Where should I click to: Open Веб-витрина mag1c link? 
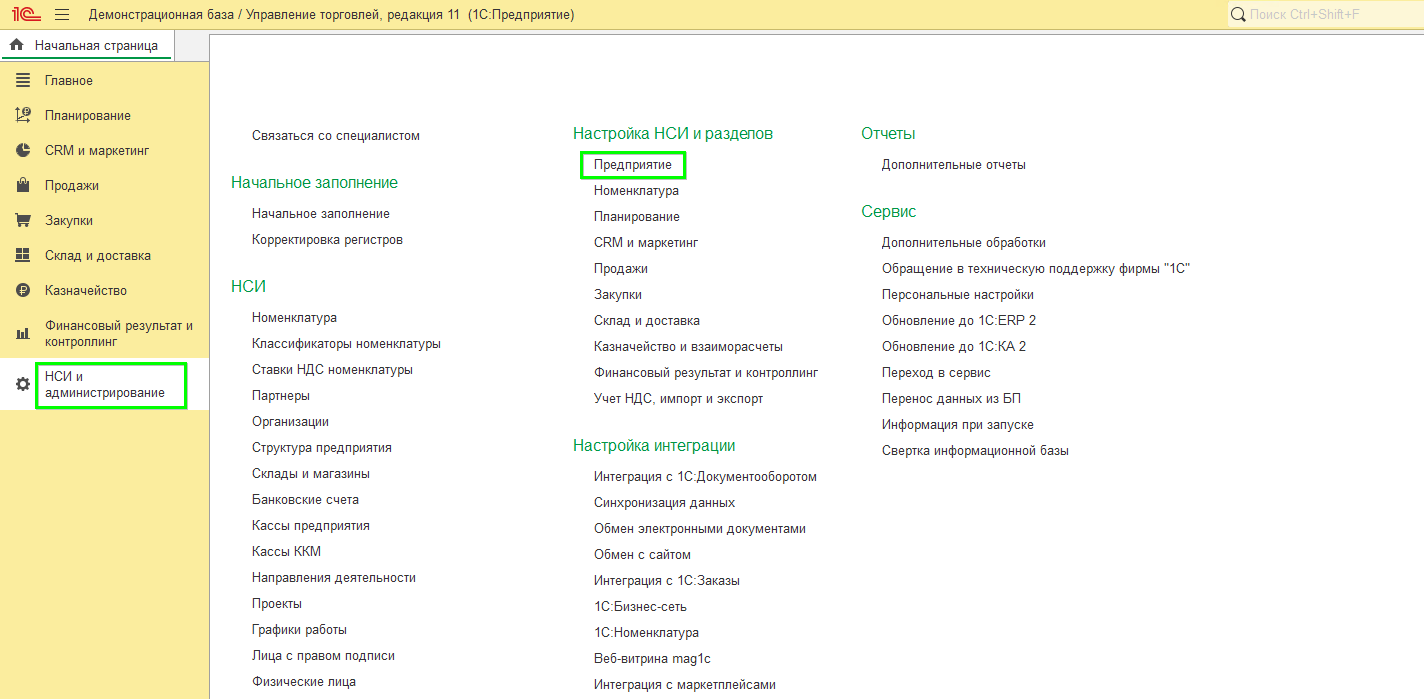coord(652,658)
